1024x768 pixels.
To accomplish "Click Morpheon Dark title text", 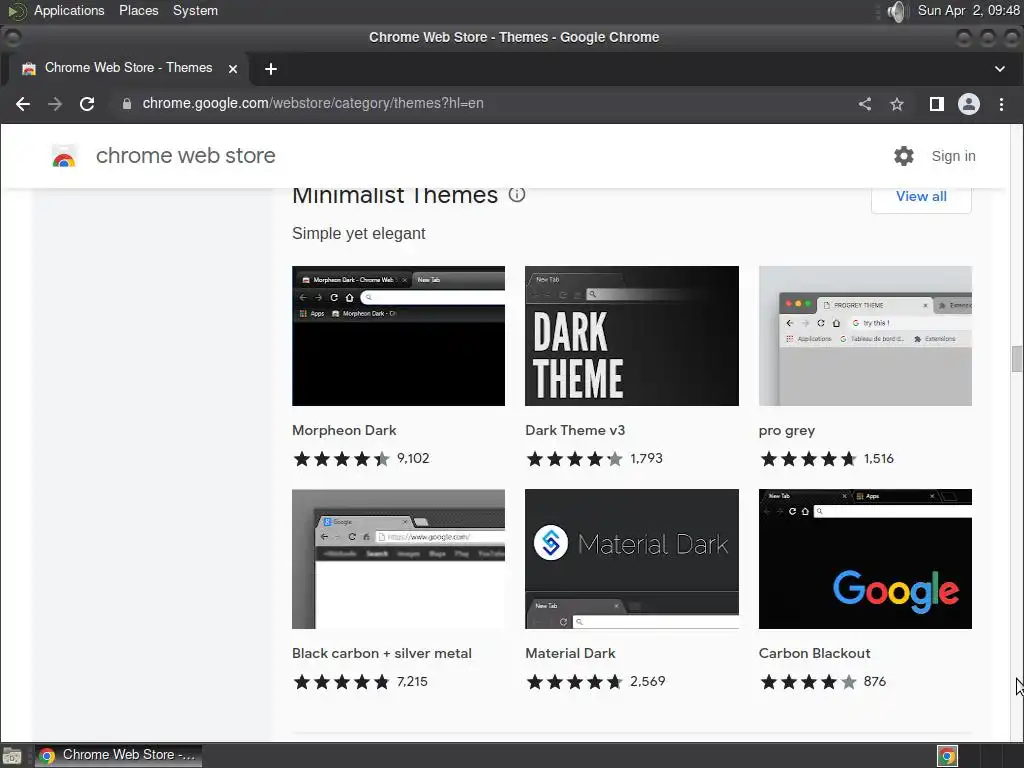I will click(344, 430).
